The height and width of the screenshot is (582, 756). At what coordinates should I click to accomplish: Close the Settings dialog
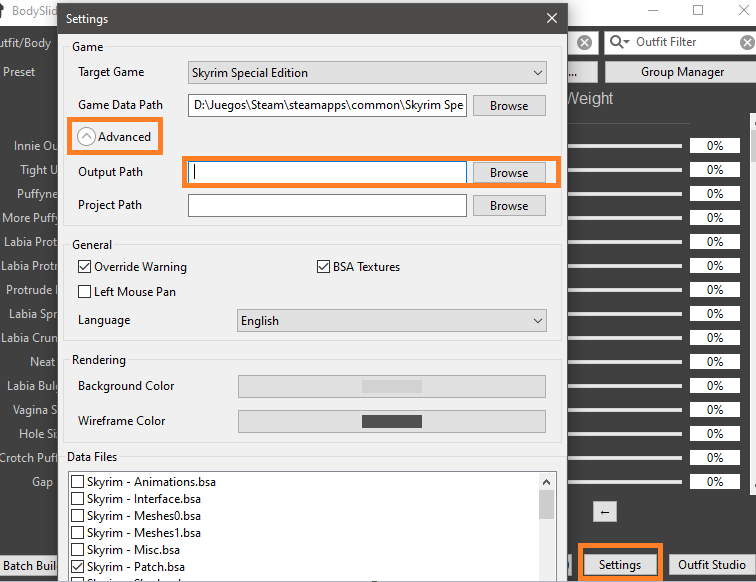click(552, 18)
